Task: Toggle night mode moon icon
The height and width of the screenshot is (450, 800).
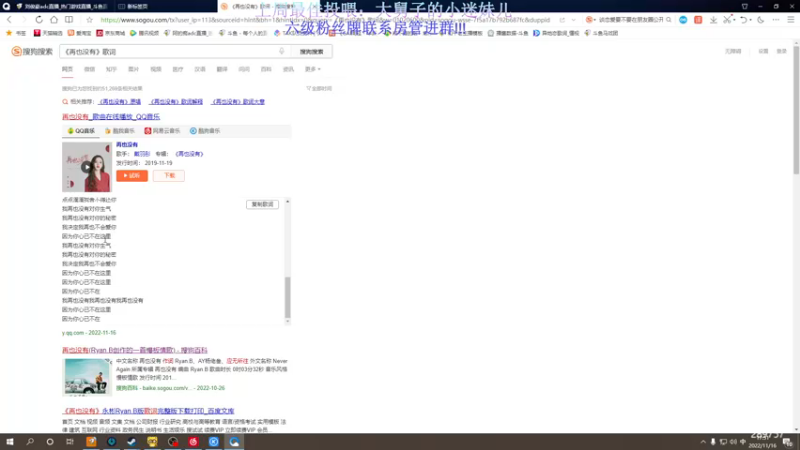Action: pyautogui.click(x=761, y=20)
